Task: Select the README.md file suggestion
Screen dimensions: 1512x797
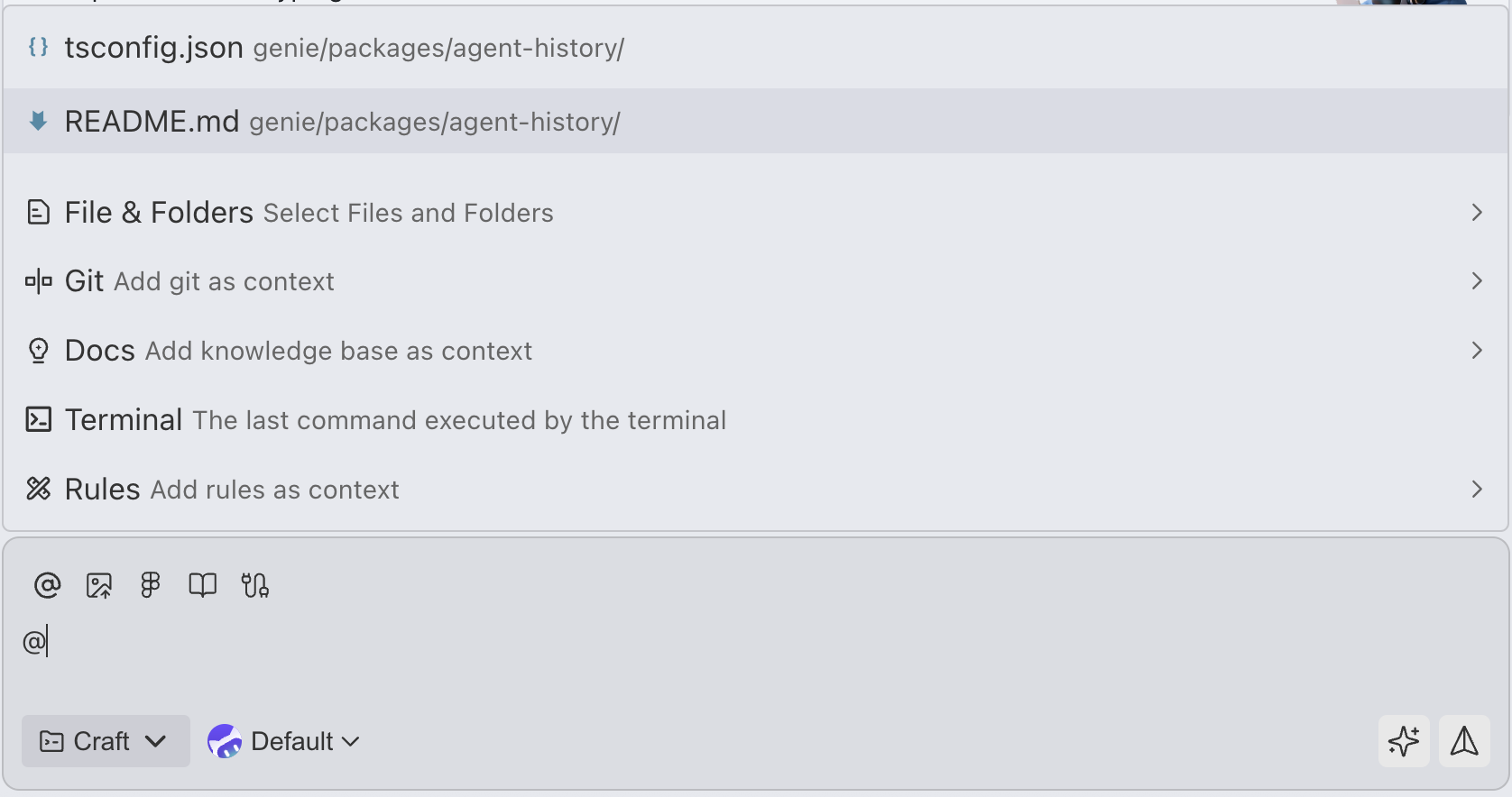Action: coord(343,122)
